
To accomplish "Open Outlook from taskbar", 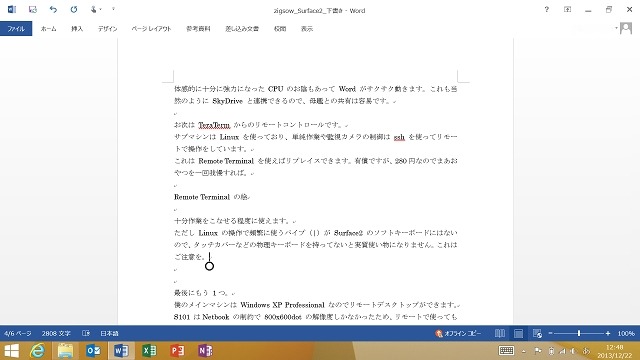I will click(x=93, y=351).
